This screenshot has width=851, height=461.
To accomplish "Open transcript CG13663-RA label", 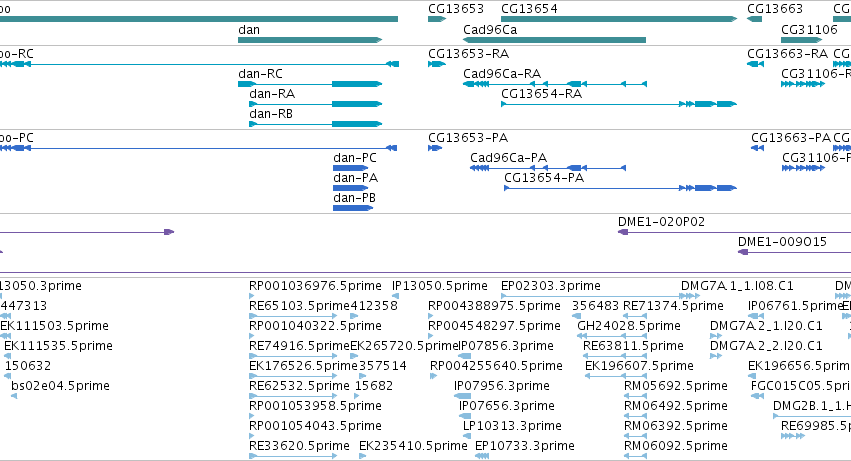I will click(787, 54).
